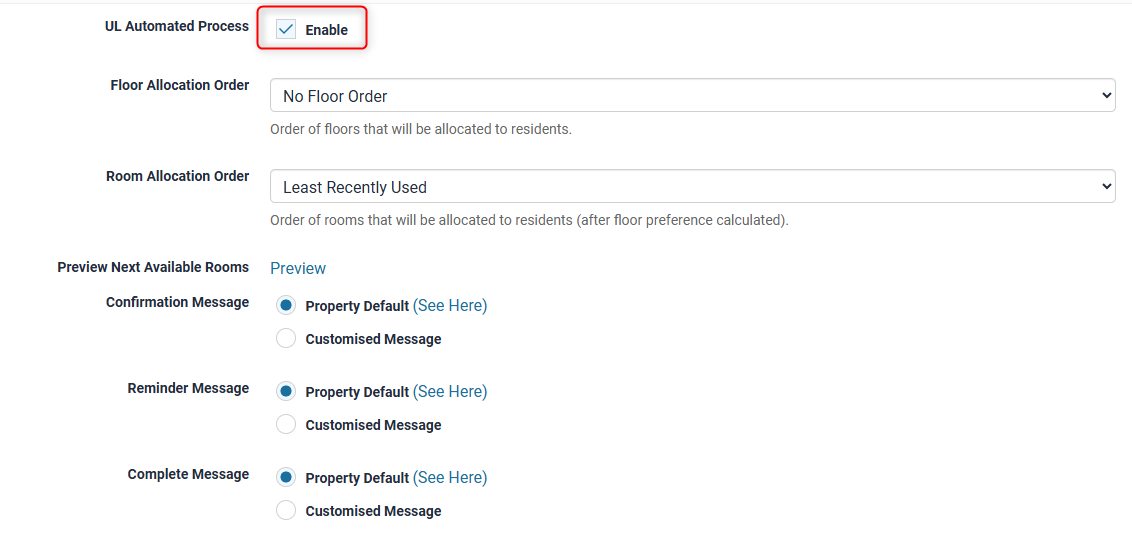Image resolution: width=1132 pixels, height=534 pixels.
Task: Expand the Room Allocation Order dropdown
Action: pos(692,187)
